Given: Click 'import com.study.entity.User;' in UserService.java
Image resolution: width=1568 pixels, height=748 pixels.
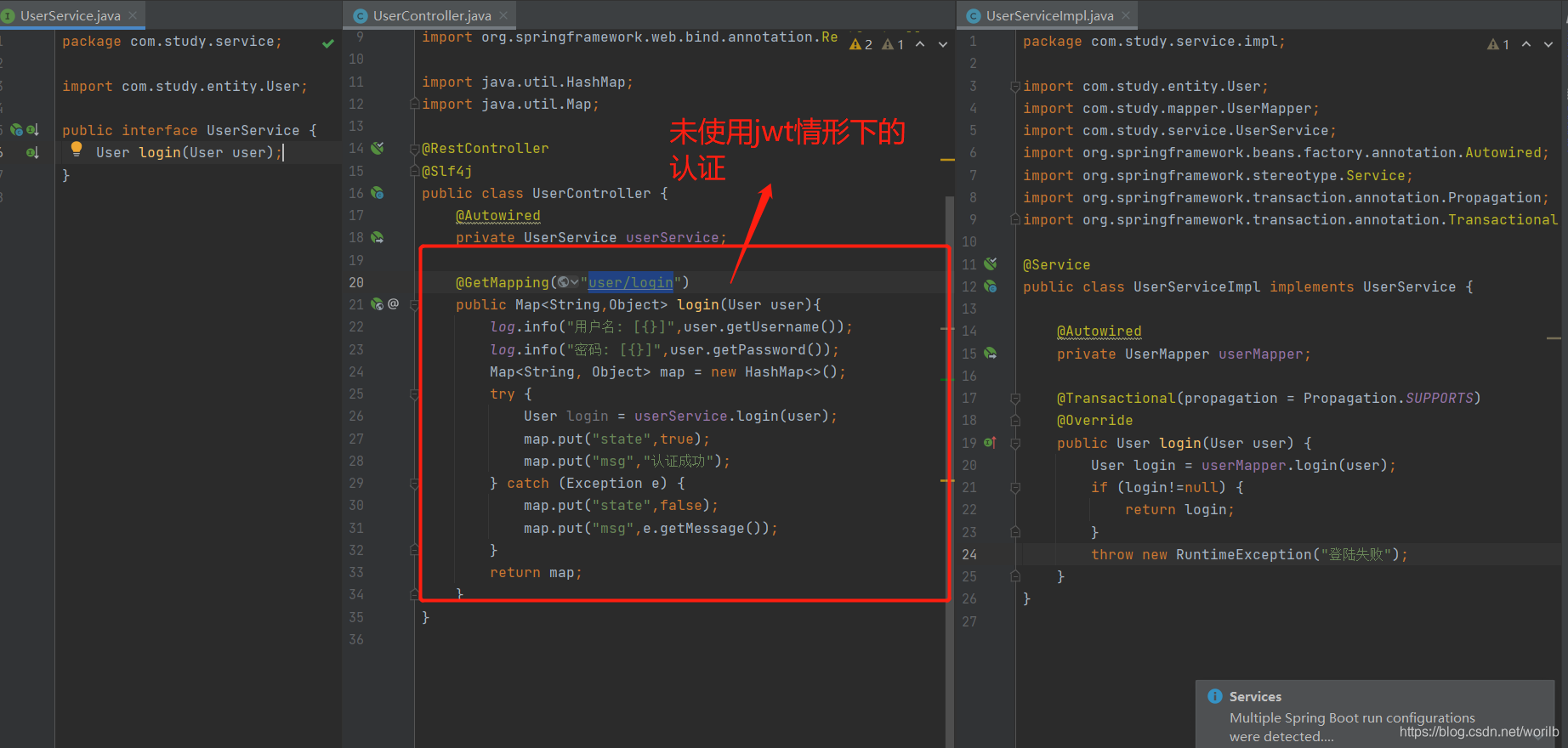Looking at the screenshot, I should [x=185, y=86].
